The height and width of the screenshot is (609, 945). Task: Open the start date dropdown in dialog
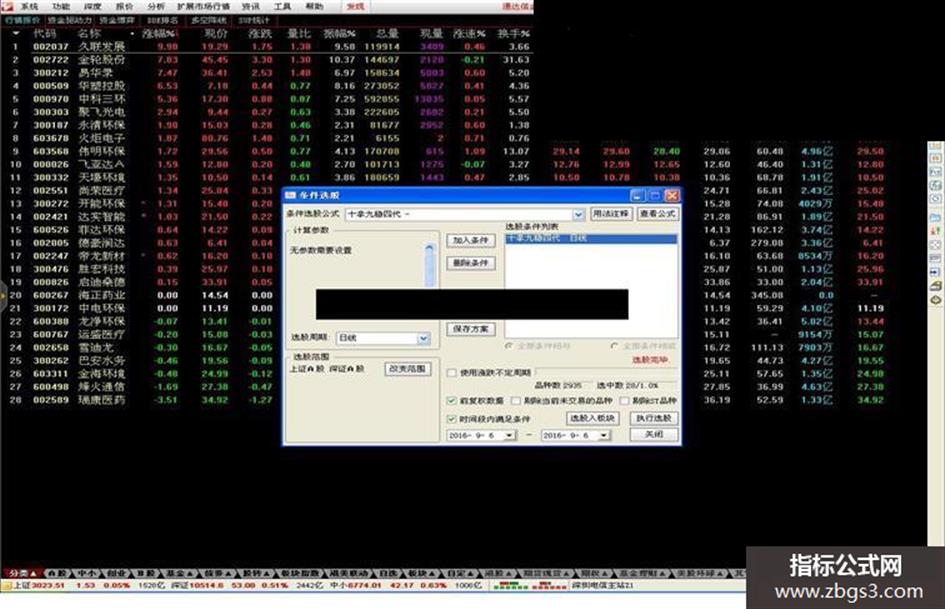tap(509, 435)
